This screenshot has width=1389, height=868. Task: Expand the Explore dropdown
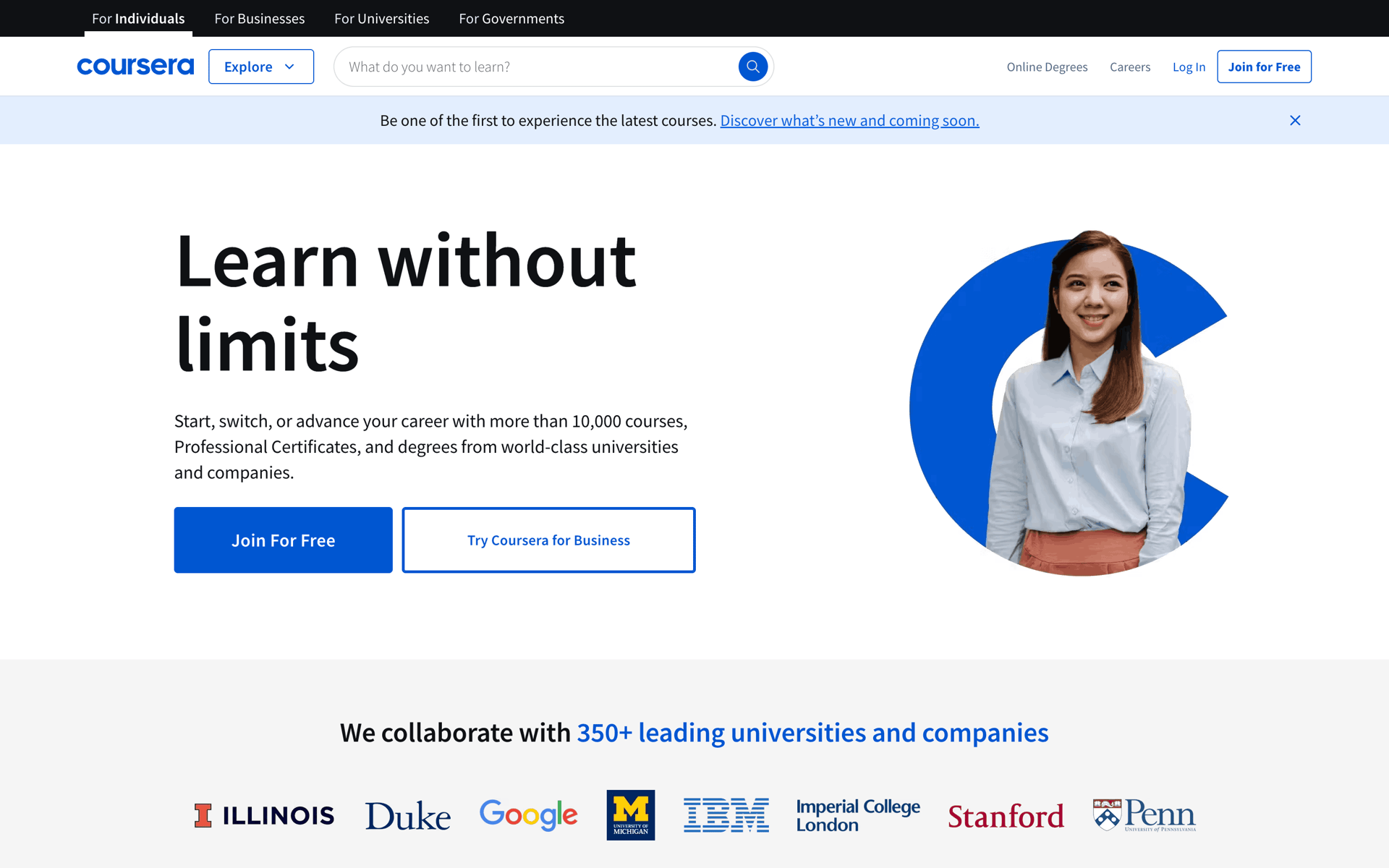point(261,67)
